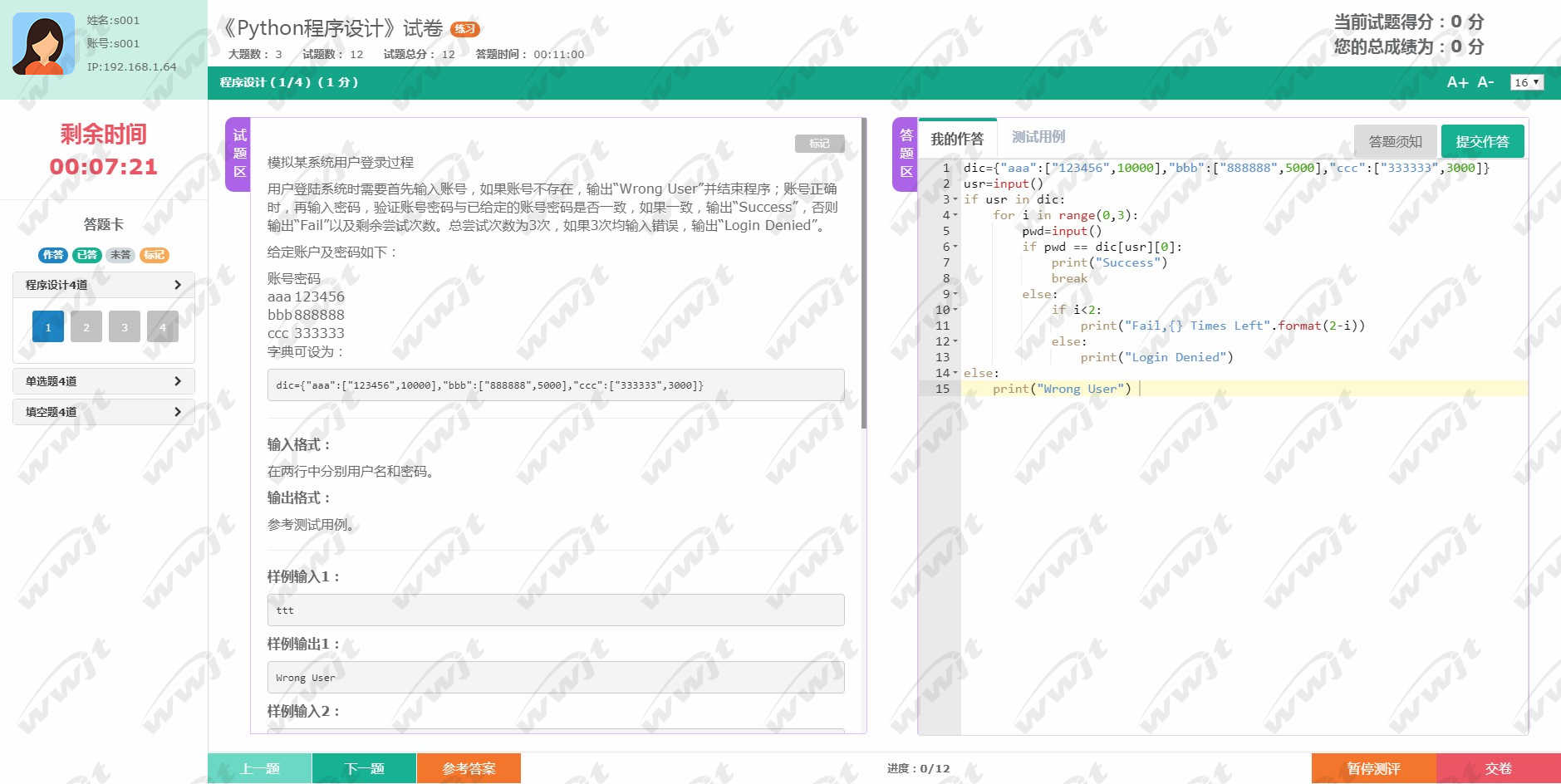
Task: Go to question 1 in answer card
Action: (48, 326)
